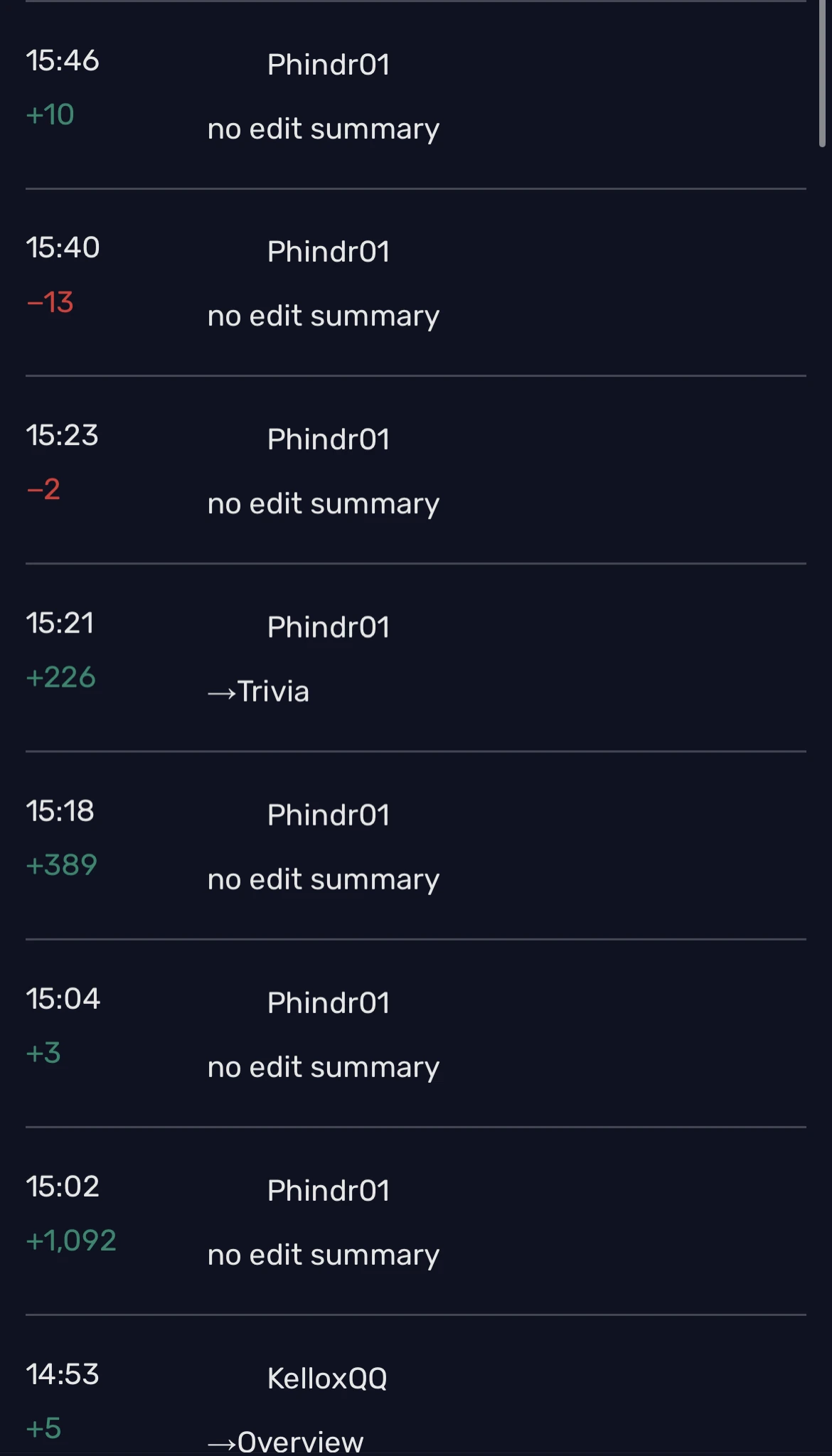This screenshot has height=1456, width=832.
Task: Click the −2 byte change indicator
Action: click(43, 490)
